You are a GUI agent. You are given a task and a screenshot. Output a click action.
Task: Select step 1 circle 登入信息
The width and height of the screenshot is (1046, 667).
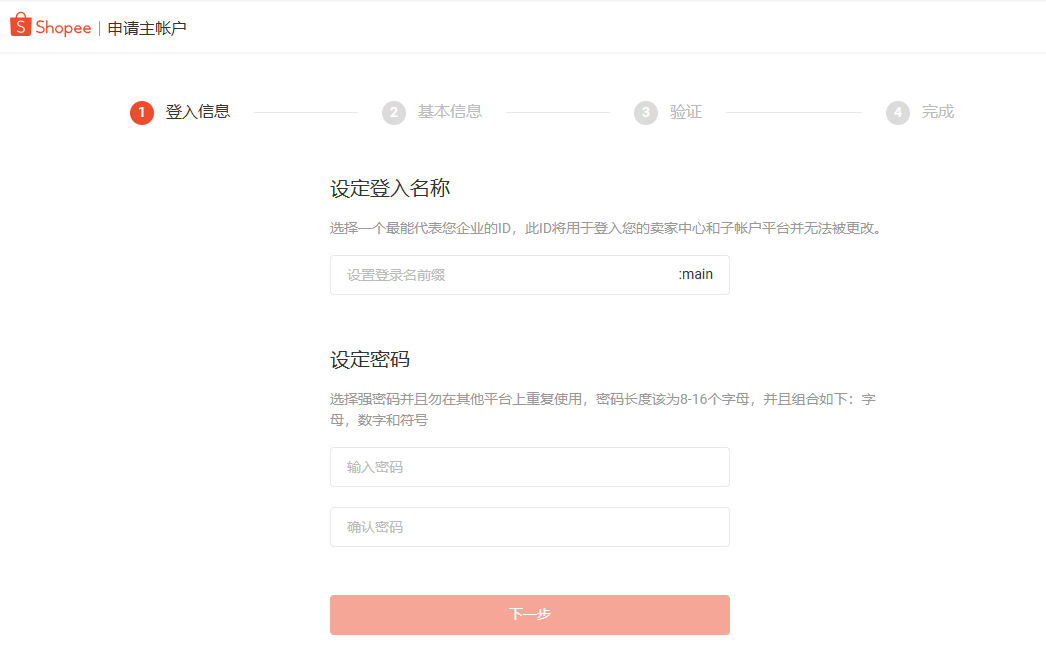140,112
